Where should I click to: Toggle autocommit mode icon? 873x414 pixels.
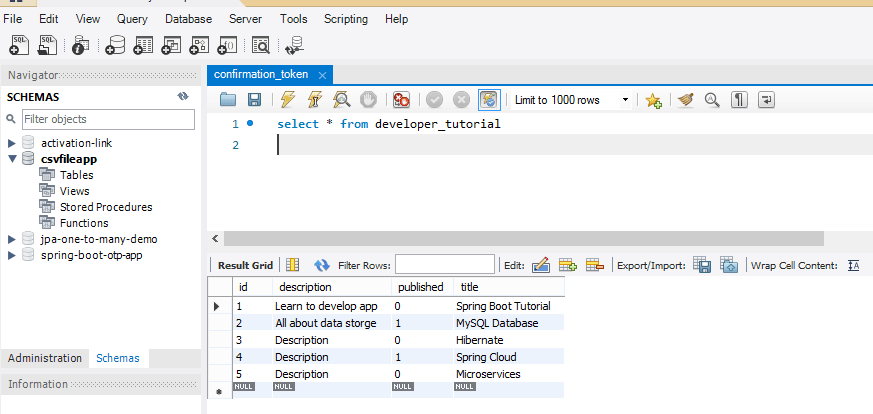(490, 100)
